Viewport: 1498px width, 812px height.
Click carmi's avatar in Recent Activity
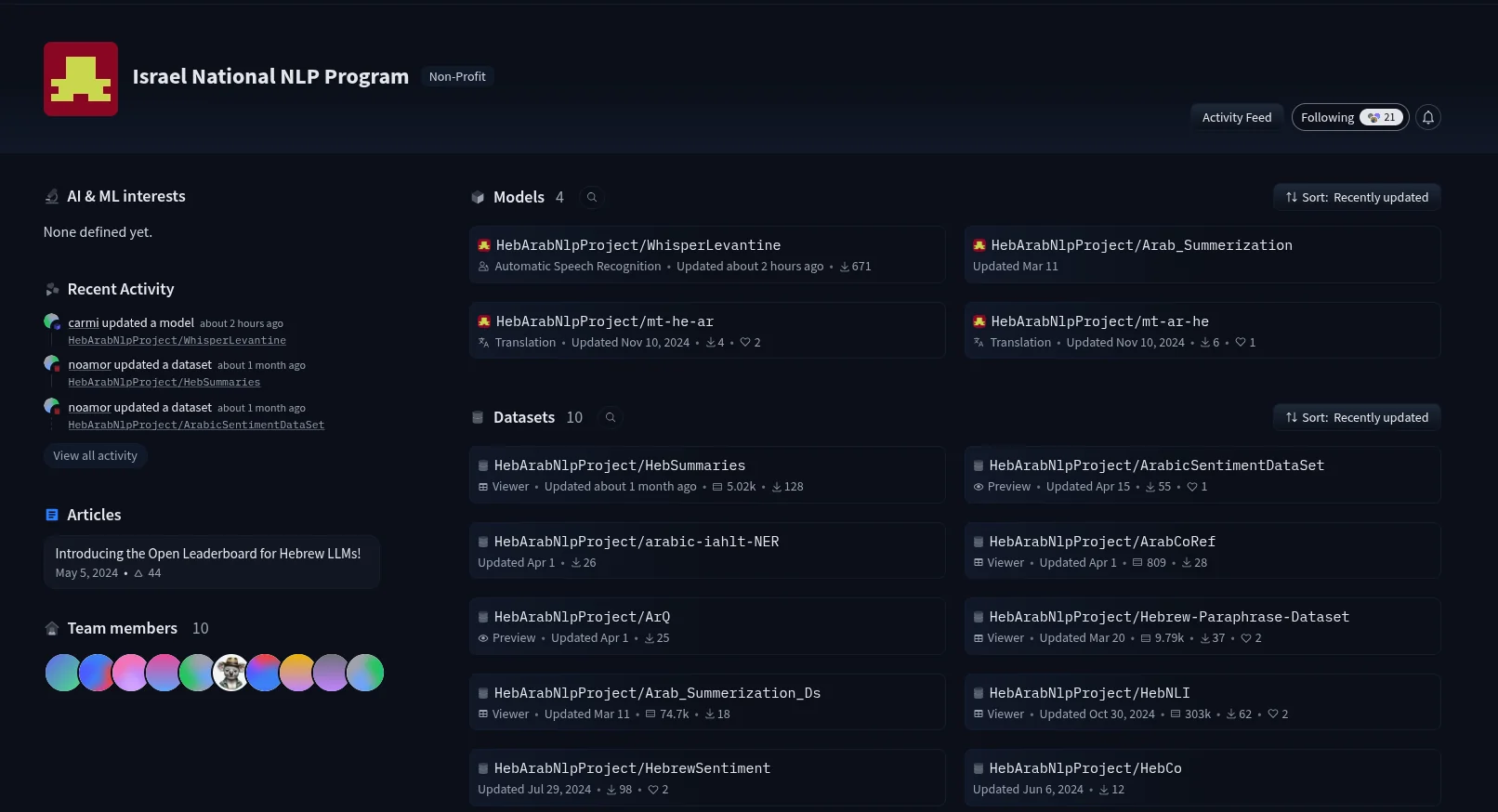click(x=52, y=322)
